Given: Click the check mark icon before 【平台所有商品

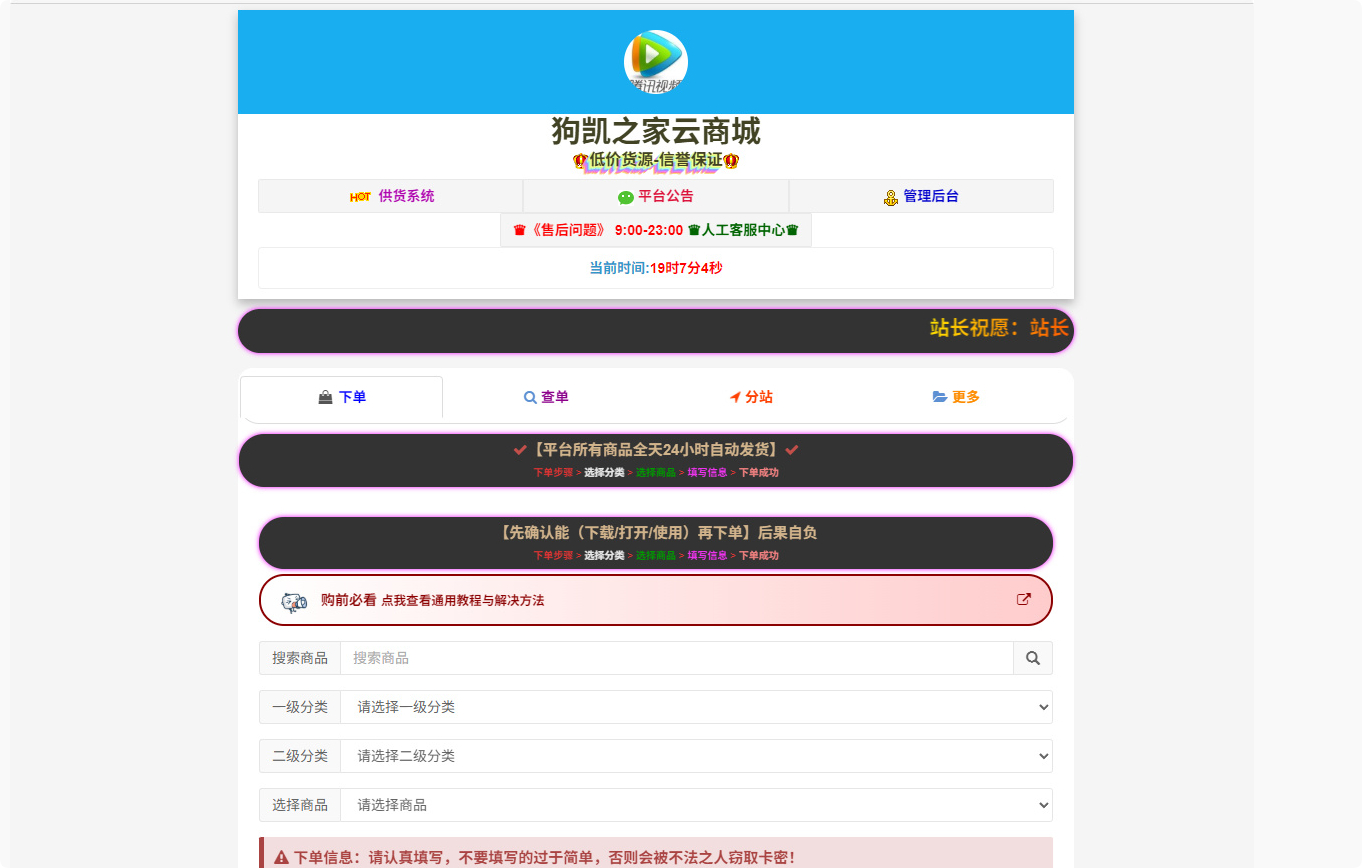Looking at the screenshot, I should click(520, 450).
